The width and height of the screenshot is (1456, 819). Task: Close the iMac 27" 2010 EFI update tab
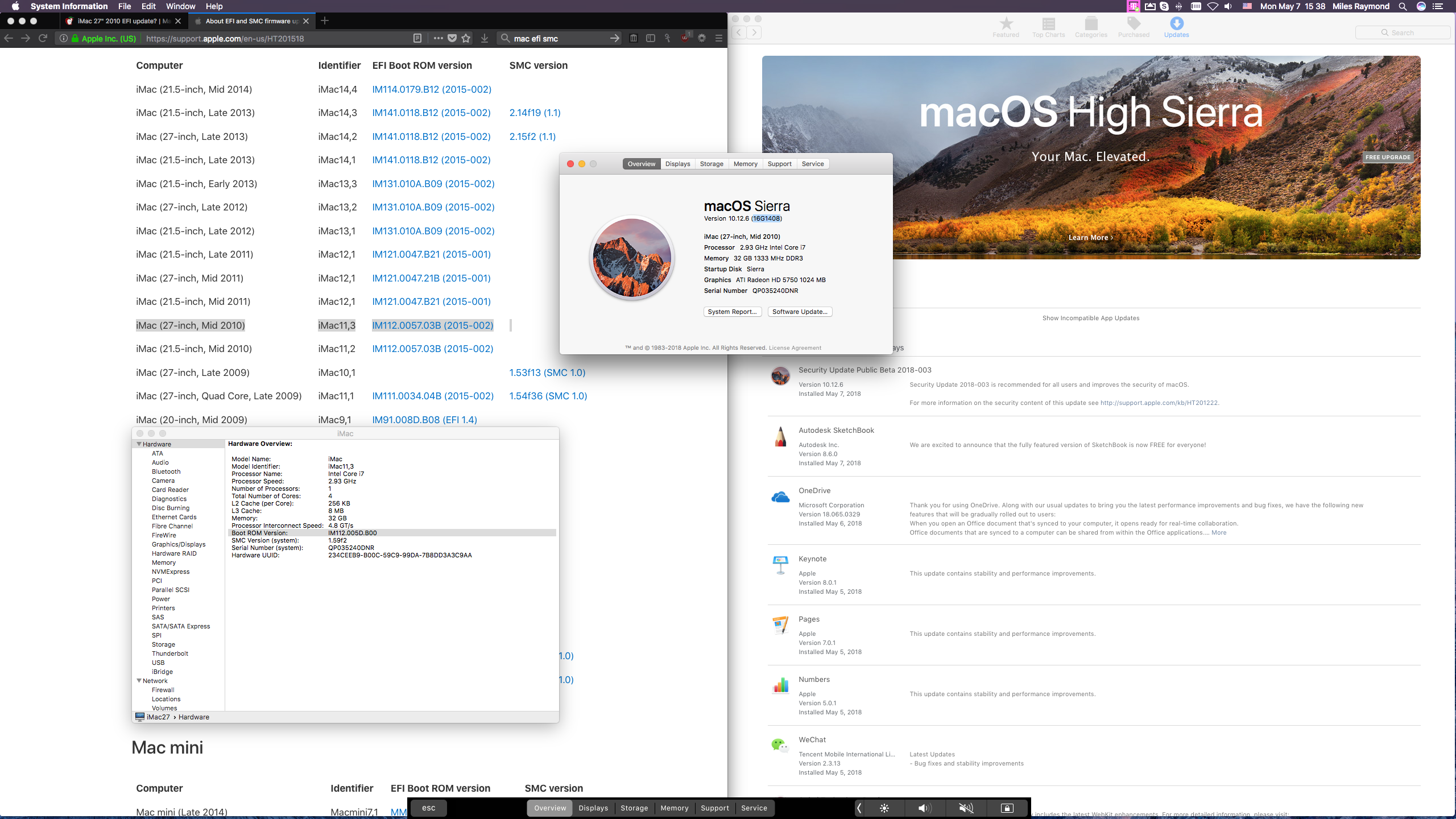[178, 21]
